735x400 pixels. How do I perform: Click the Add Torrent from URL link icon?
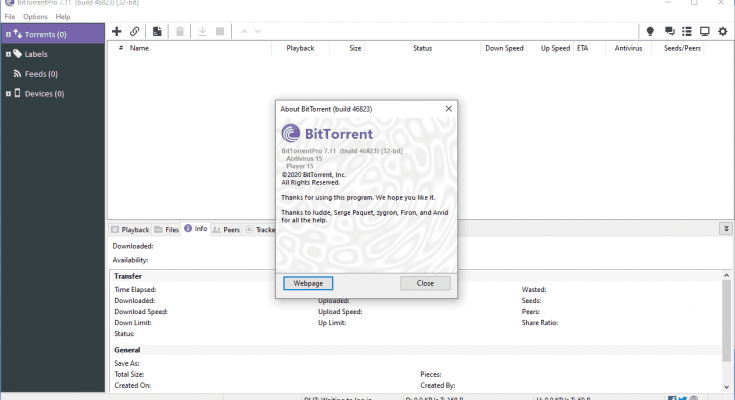click(135, 32)
